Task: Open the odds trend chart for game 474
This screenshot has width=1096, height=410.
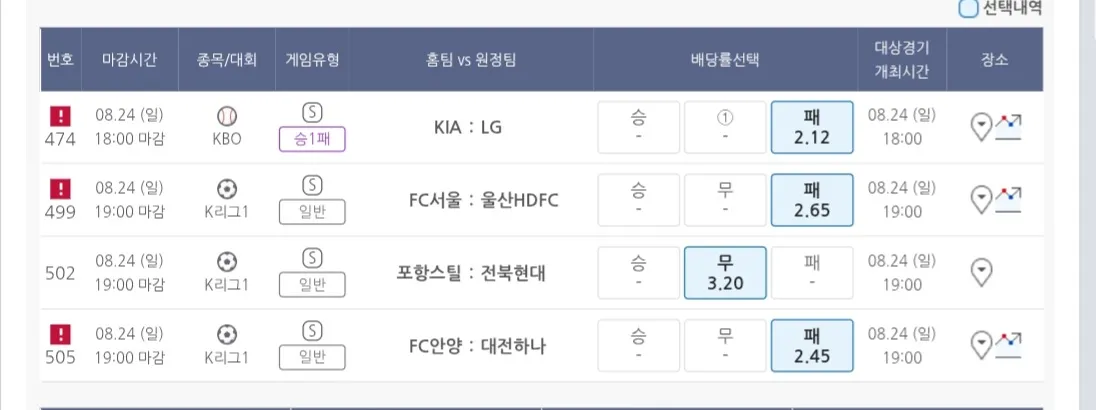Action: [x=1009, y=126]
